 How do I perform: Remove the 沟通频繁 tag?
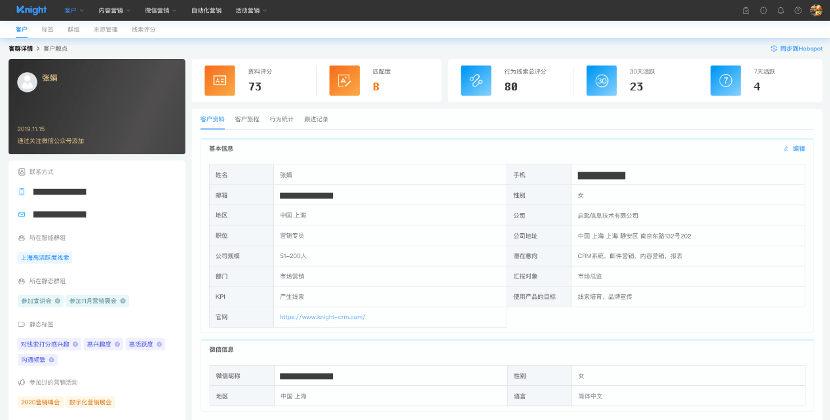point(51,360)
